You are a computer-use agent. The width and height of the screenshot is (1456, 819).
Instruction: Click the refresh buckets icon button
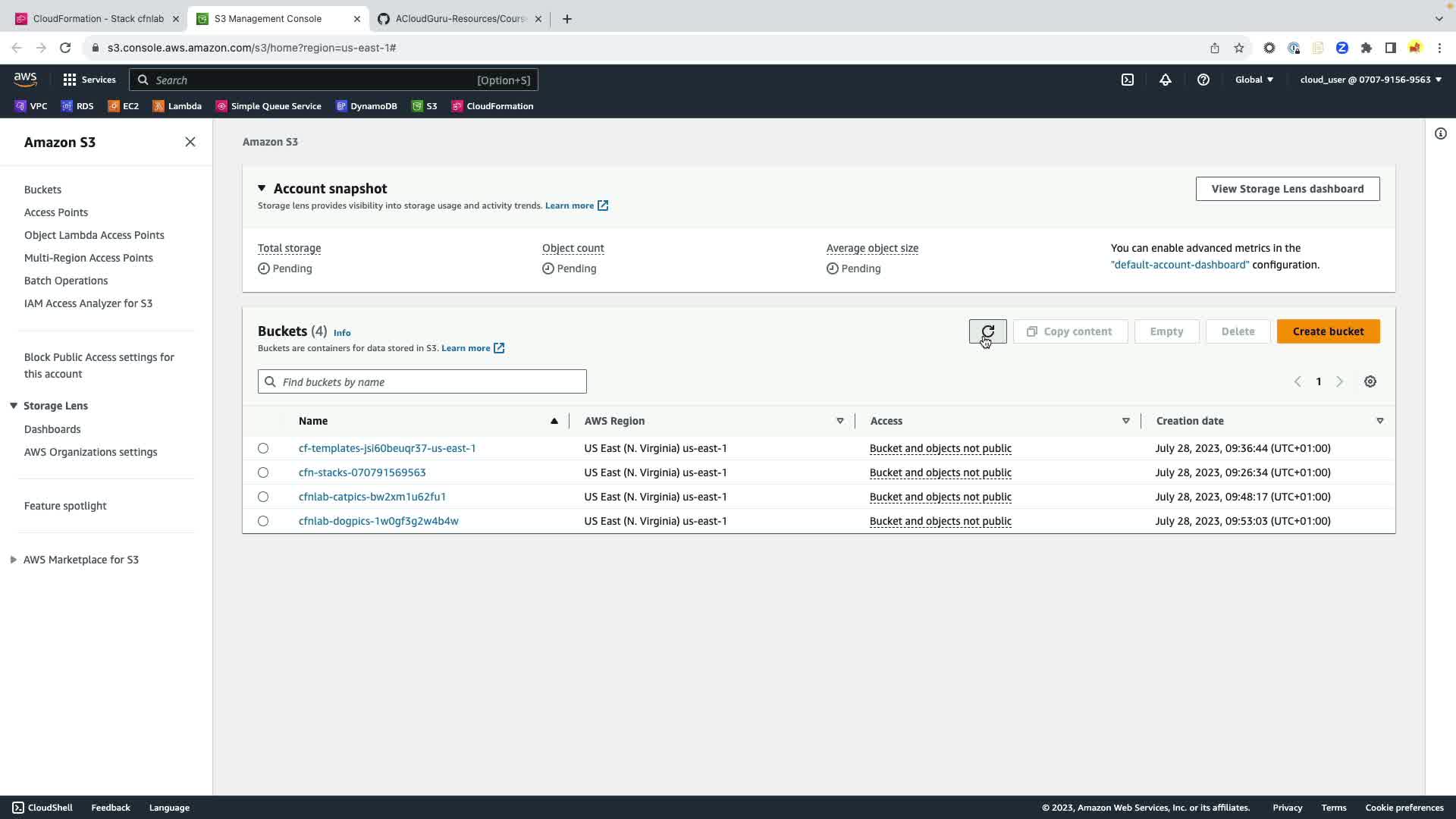pos(987,331)
